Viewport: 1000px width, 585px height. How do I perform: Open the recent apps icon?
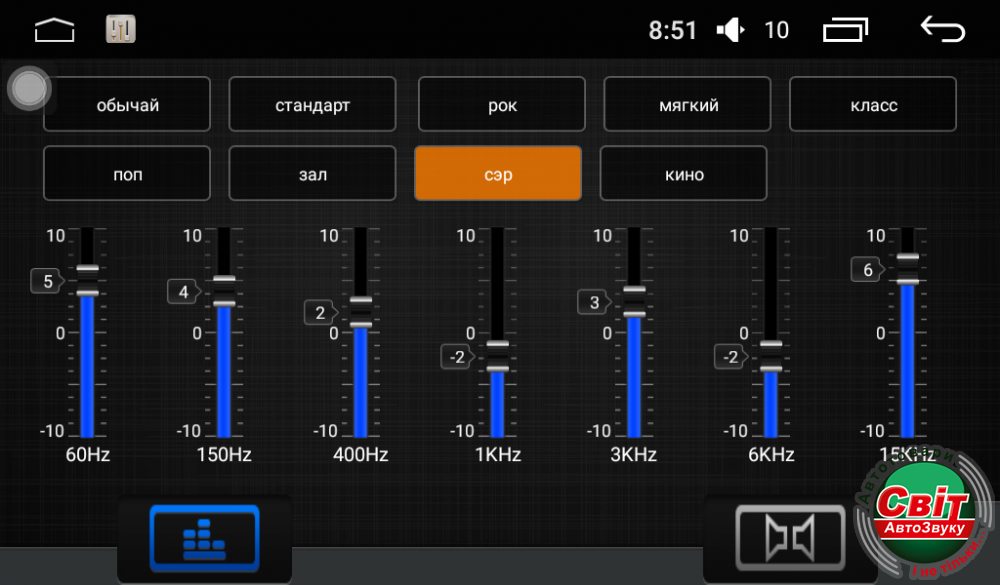pyautogui.click(x=846, y=31)
